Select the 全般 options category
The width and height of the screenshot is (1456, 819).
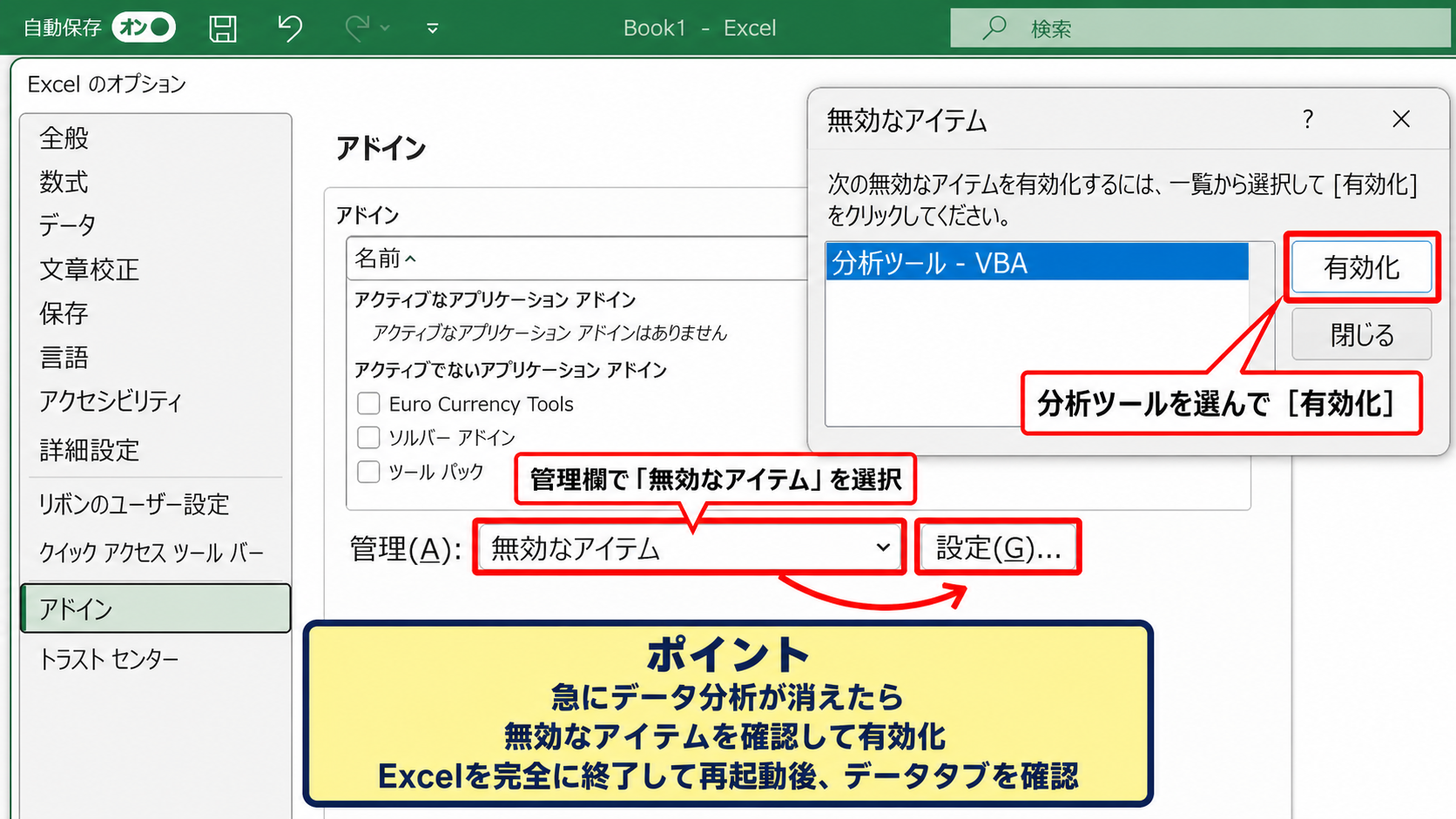(64, 138)
